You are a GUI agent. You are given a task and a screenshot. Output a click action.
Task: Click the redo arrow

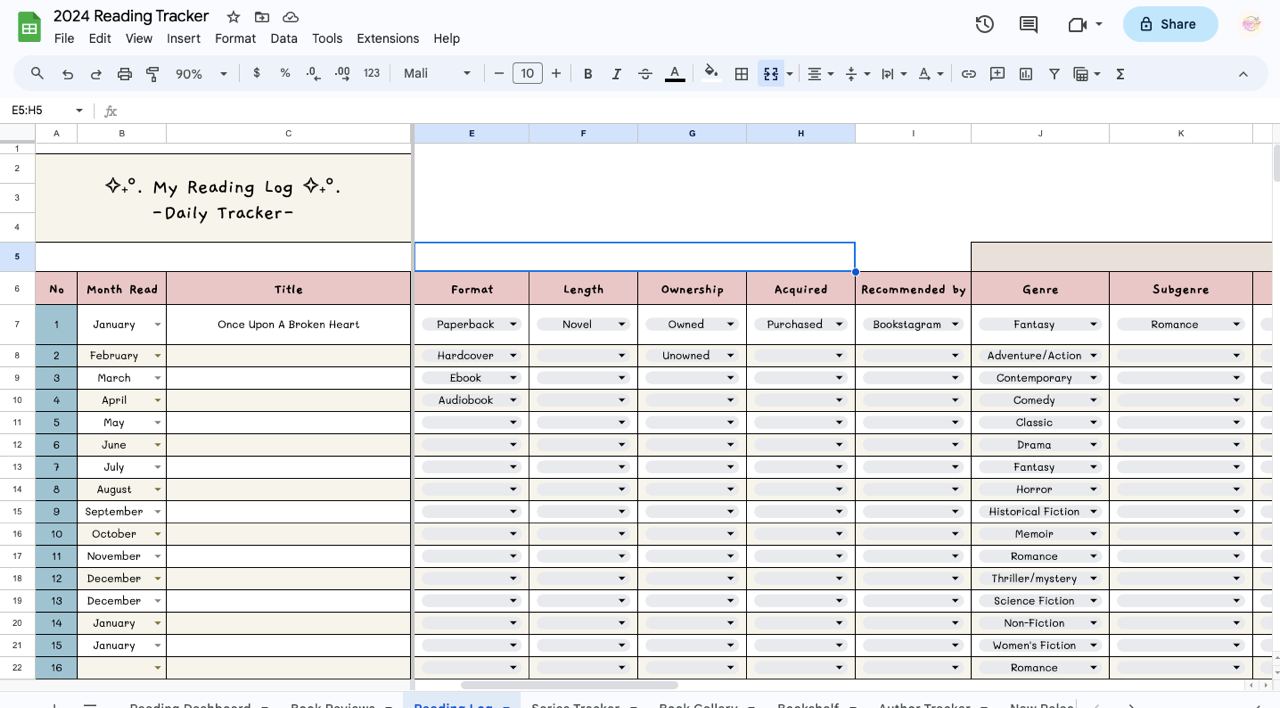coord(96,74)
